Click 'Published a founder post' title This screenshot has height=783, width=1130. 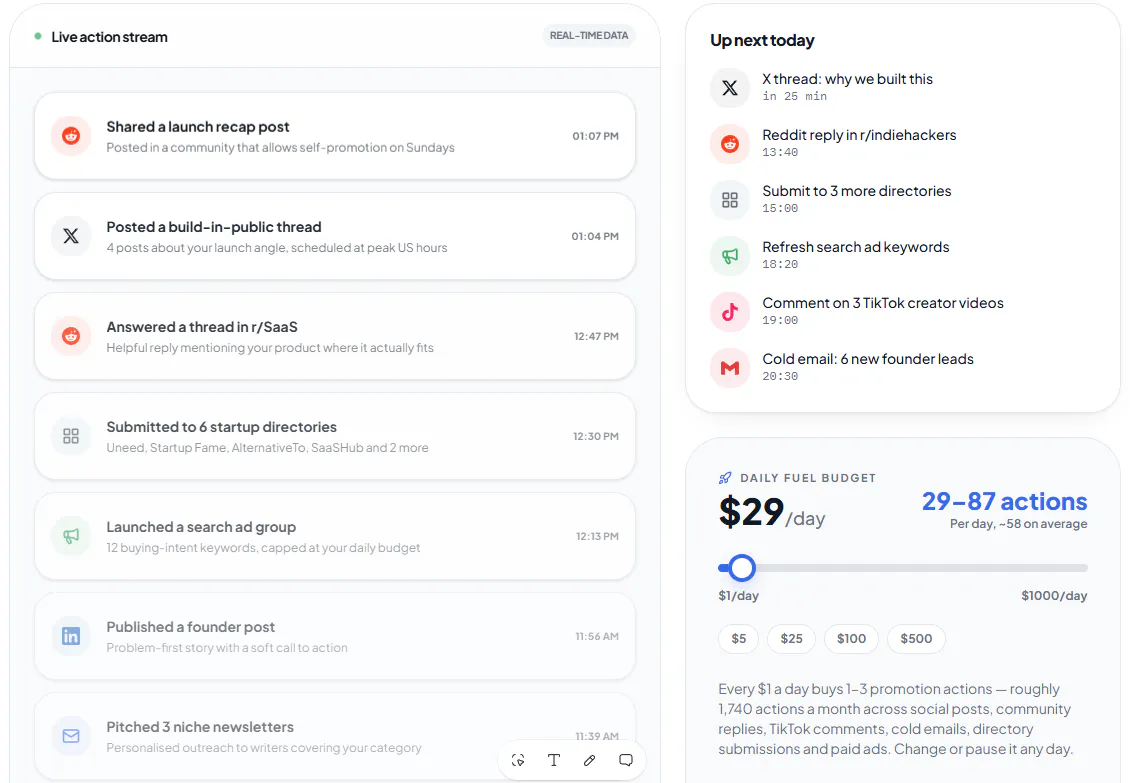pos(190,627)
